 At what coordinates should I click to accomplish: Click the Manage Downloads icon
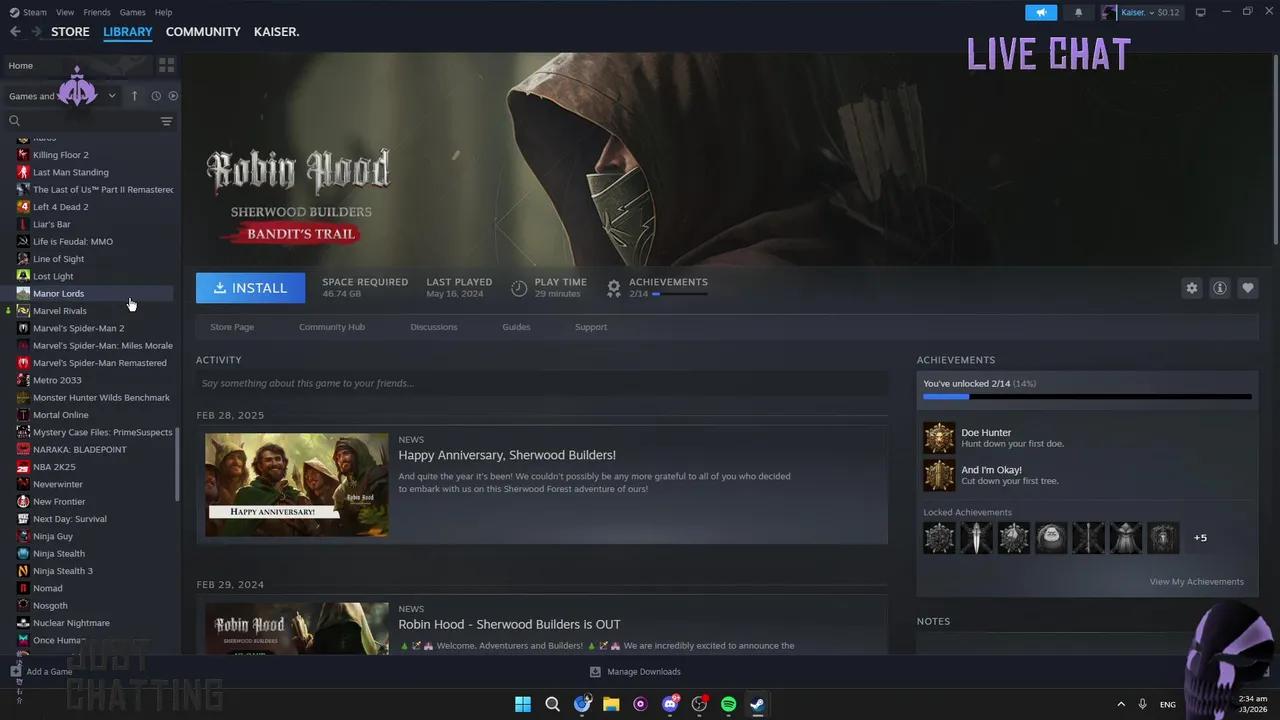point(595,672)
